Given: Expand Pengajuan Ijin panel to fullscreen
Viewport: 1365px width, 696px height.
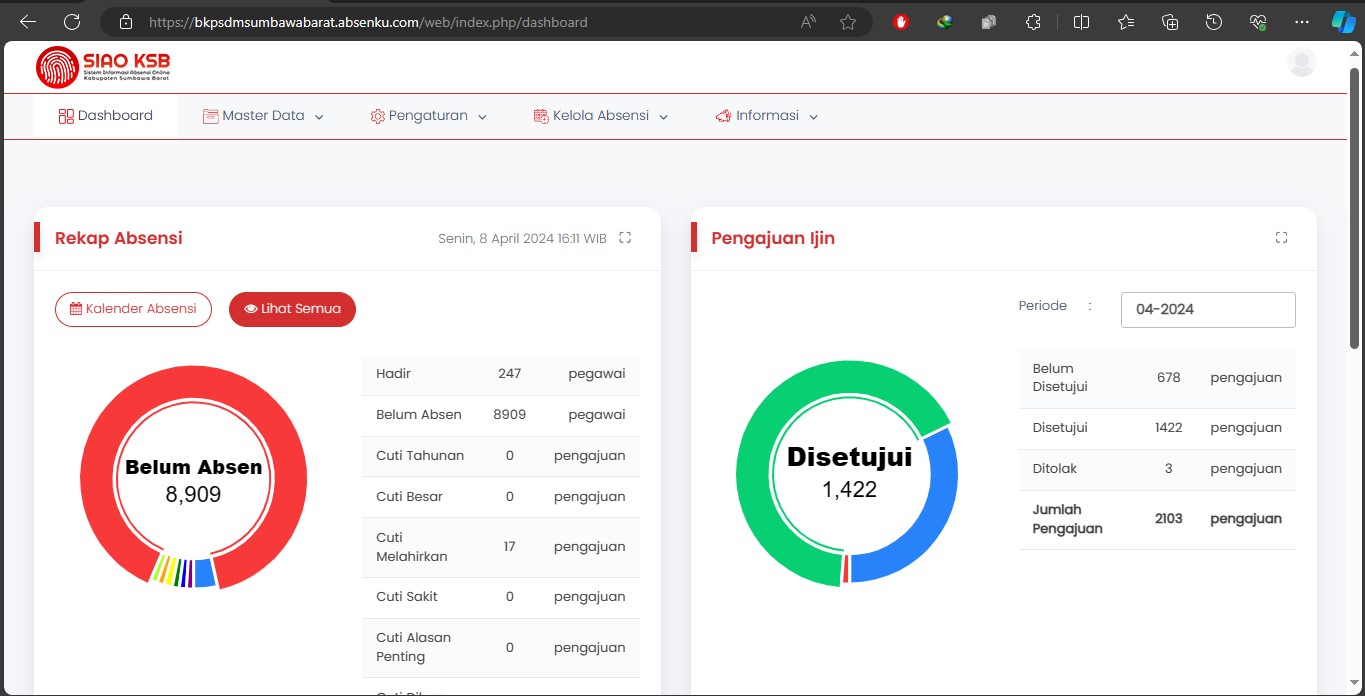Looking at the screenshot, I should (x=1281, y=238).
